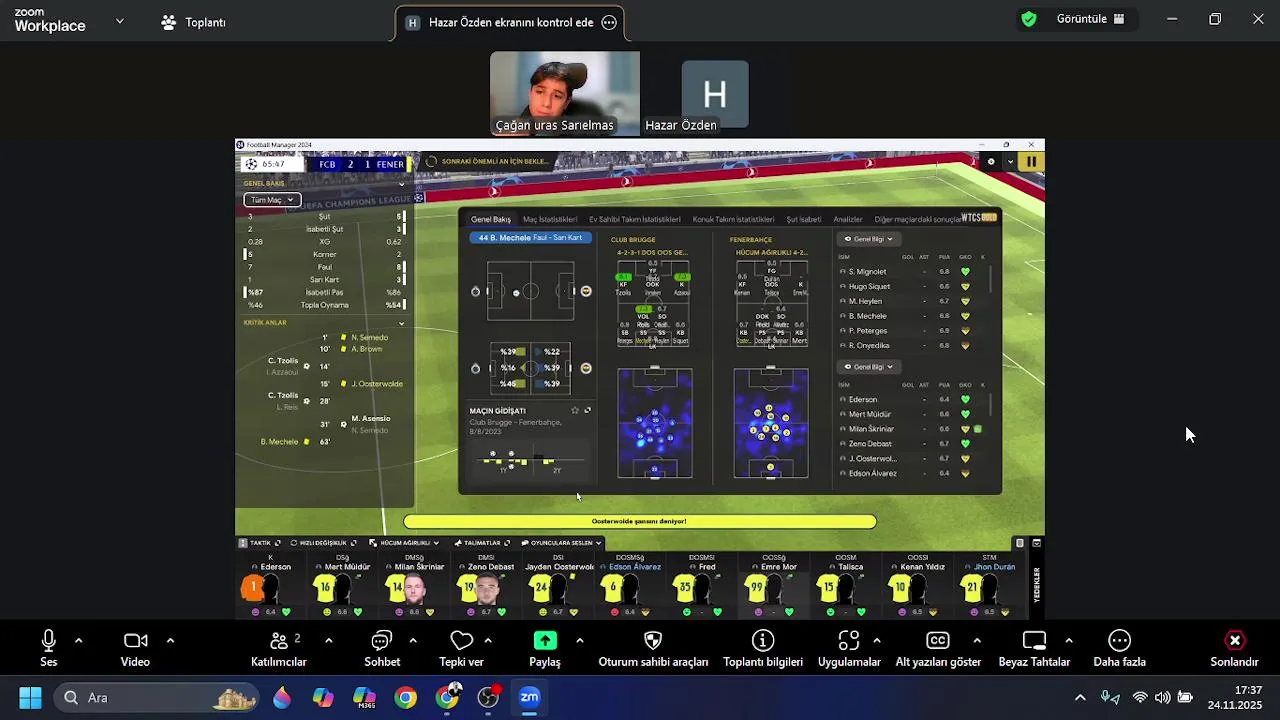Click the Yedekler substitutes side tab
Screen dimensions: 1280x720
1036,585
